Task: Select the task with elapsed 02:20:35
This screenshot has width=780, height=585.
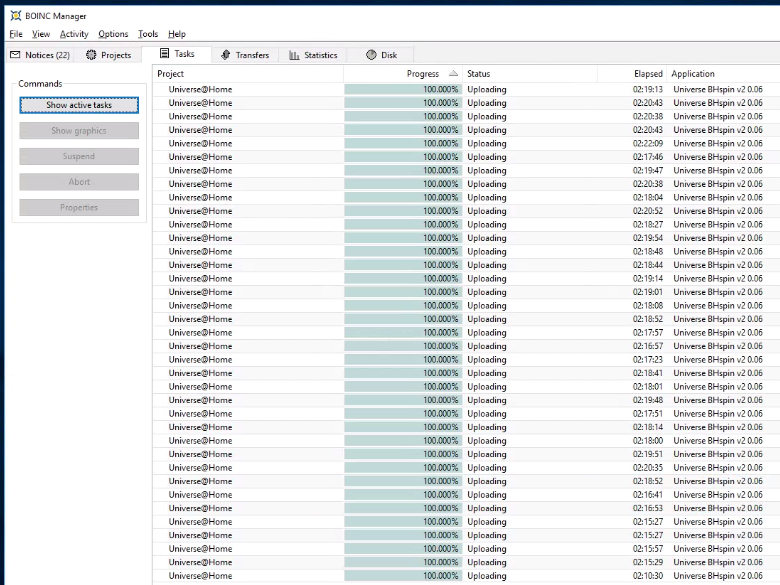Action: 466,468
